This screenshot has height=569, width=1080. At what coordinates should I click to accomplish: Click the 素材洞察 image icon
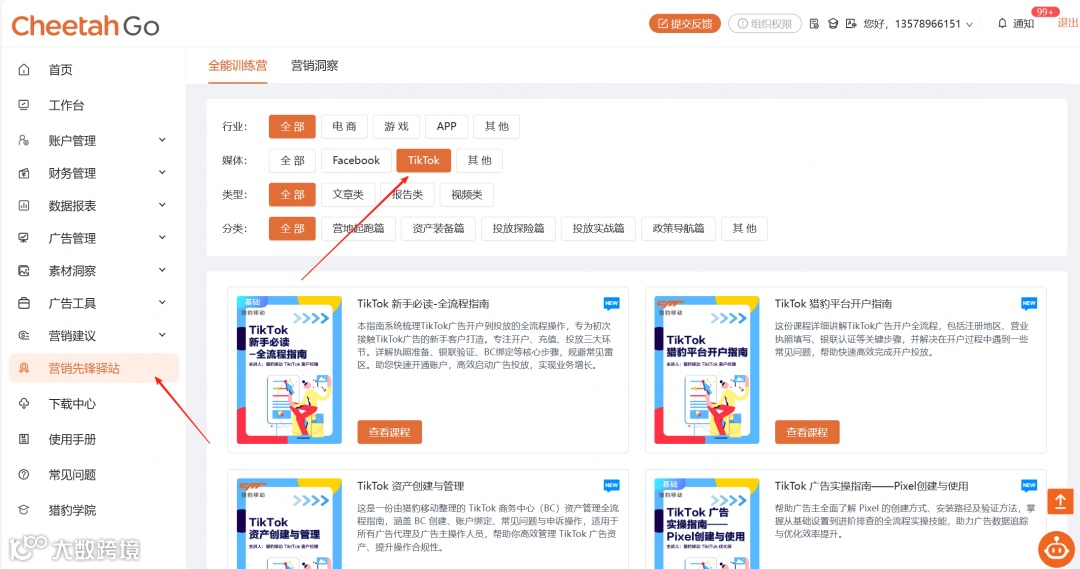tap(24, 271)
